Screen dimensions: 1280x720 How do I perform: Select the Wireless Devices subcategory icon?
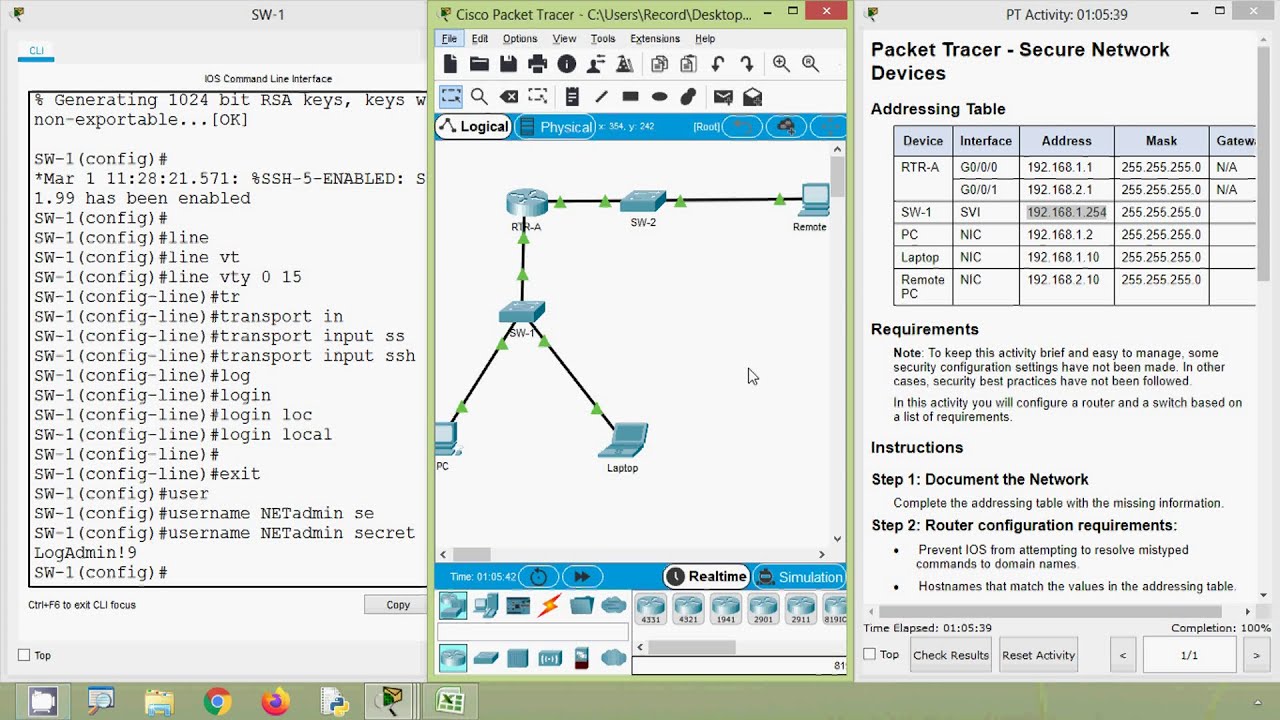pos(550,658)
